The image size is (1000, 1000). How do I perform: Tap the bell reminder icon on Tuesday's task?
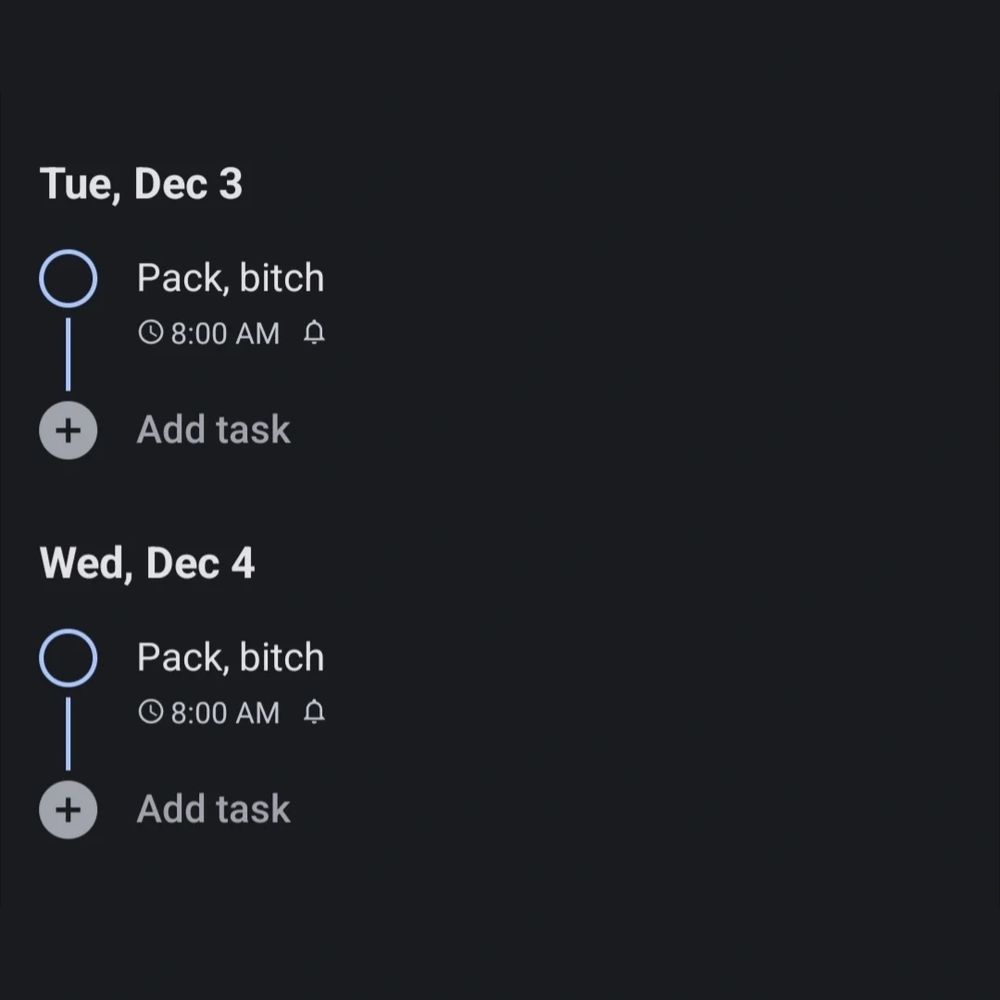click(x=314, y=333)
